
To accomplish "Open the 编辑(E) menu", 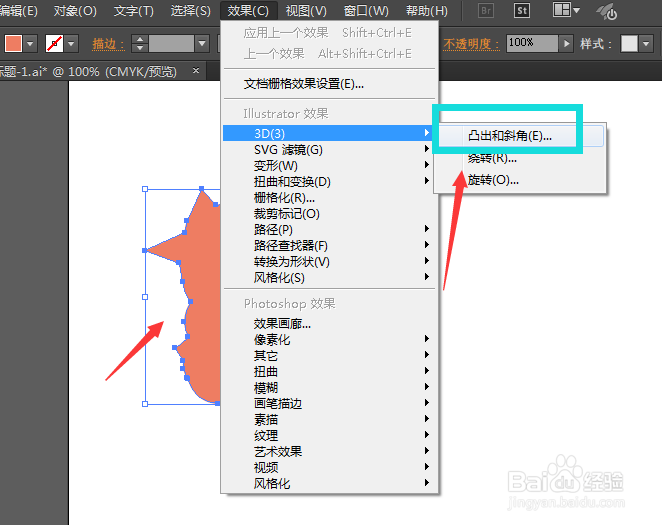I will [19, 11].
